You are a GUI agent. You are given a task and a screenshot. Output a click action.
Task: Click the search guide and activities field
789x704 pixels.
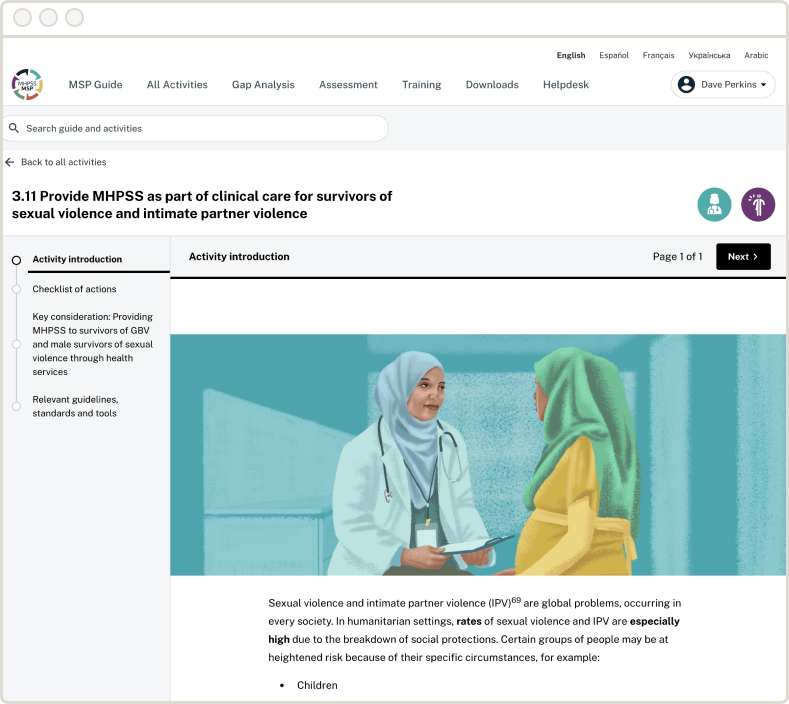click(x=200, y=128)
